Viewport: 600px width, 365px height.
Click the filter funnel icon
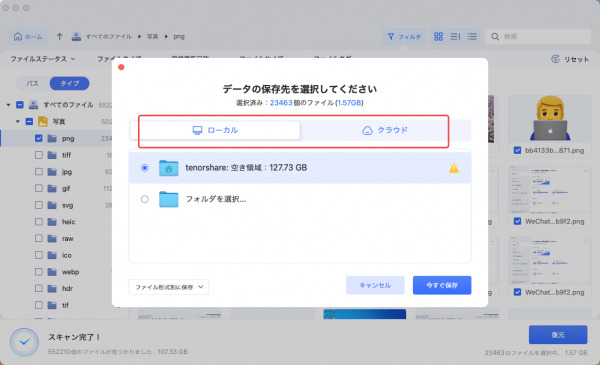point(391,36)
